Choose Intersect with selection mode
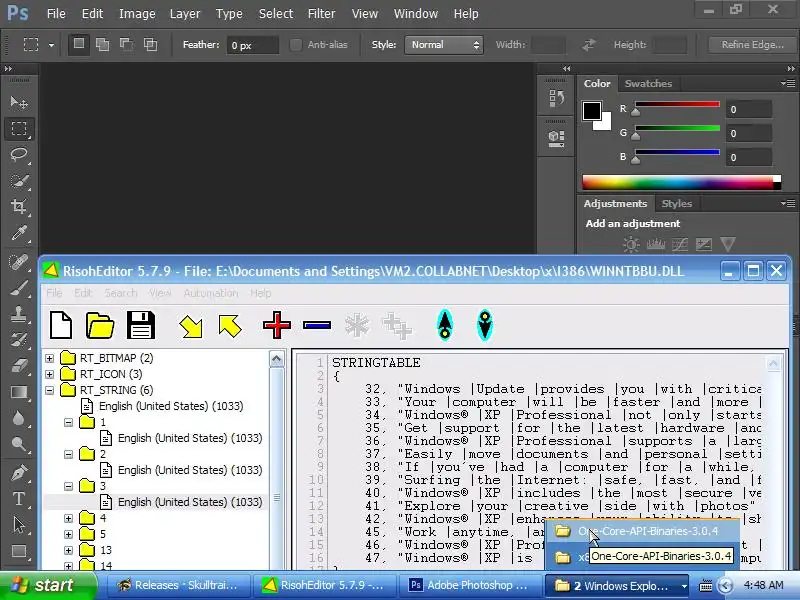This screenshot has height=600, width=800. [151, 45]
